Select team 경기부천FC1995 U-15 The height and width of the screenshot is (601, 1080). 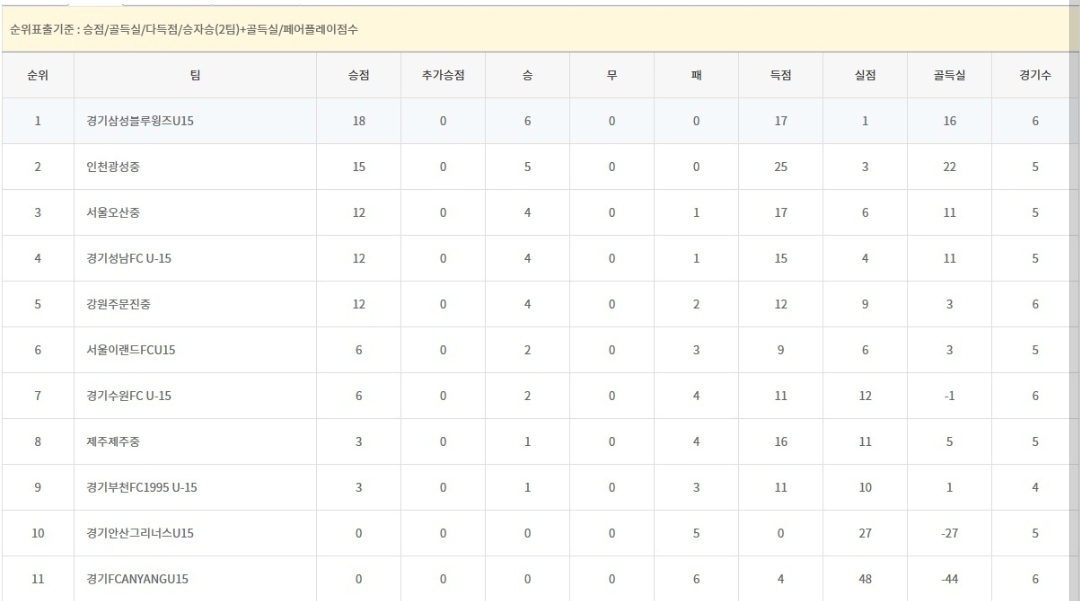pos(142,487)
